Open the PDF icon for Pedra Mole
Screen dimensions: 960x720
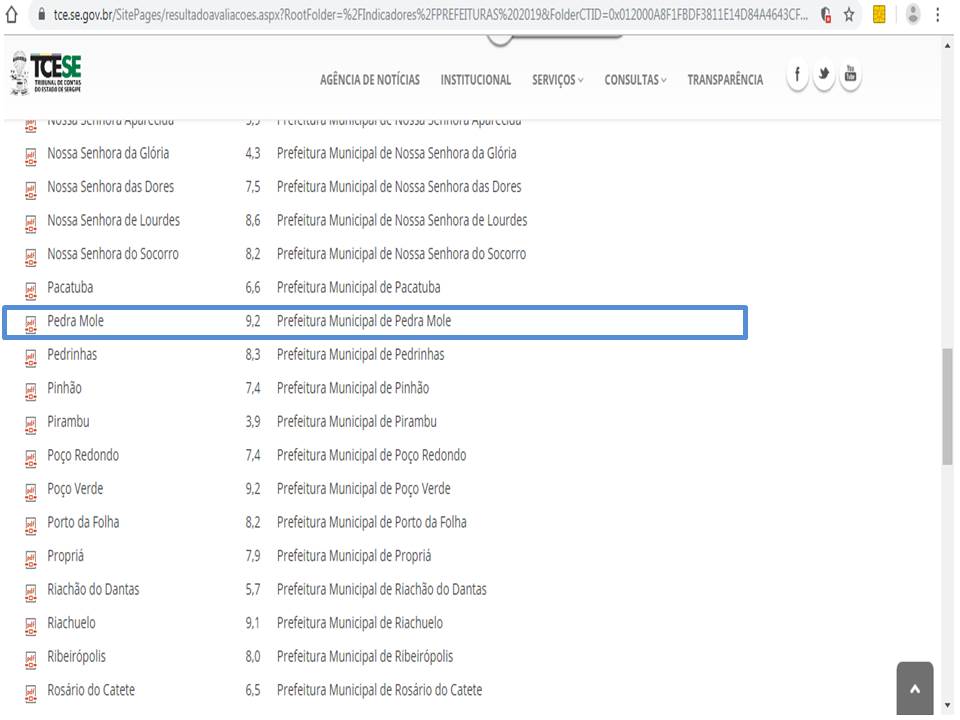(30, 322)
